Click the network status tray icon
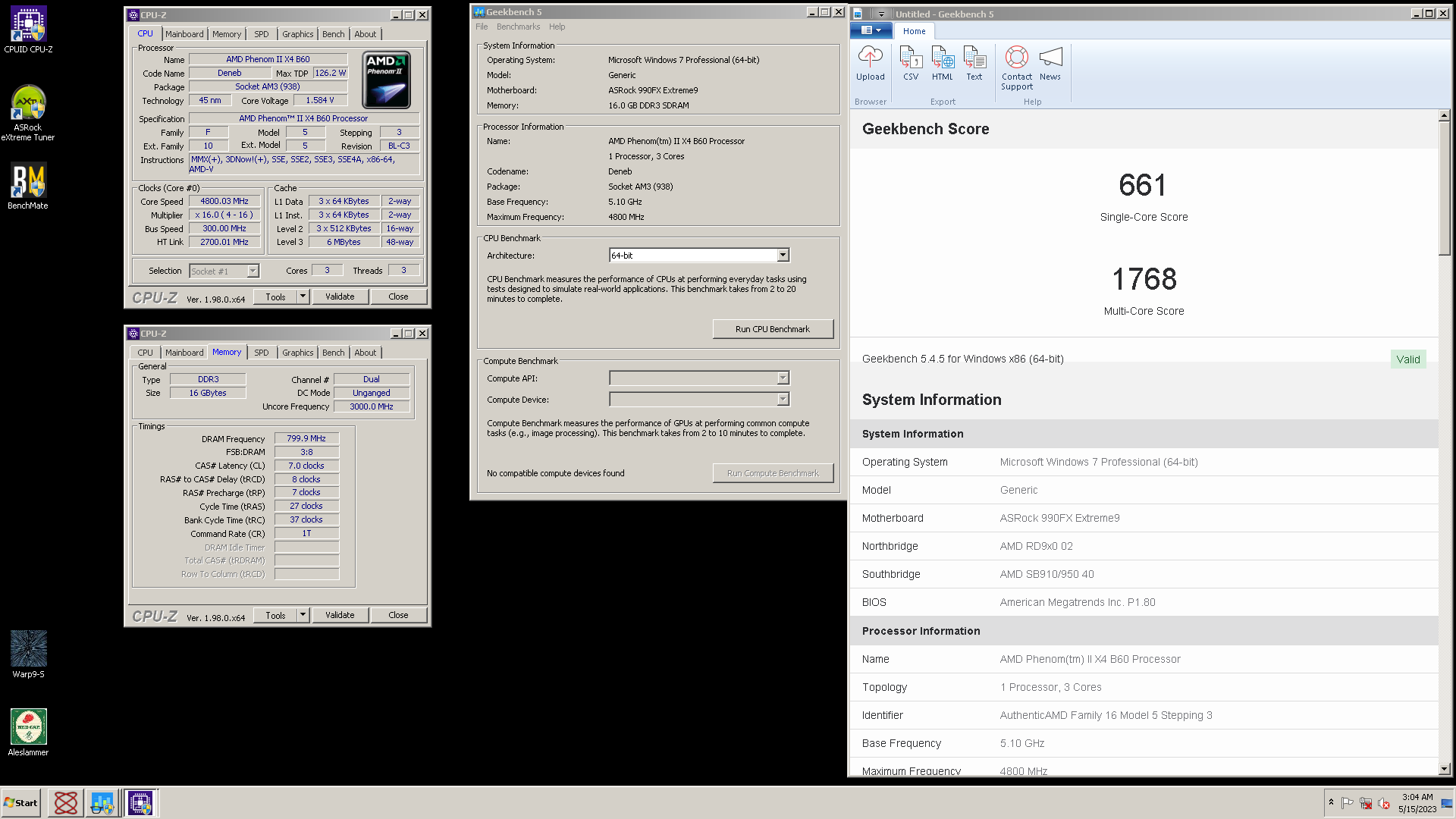 click(x=1366, y=803)
